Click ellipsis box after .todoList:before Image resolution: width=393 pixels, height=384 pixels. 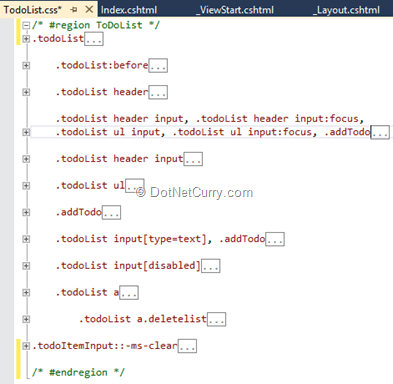click(x=158, y=66)
